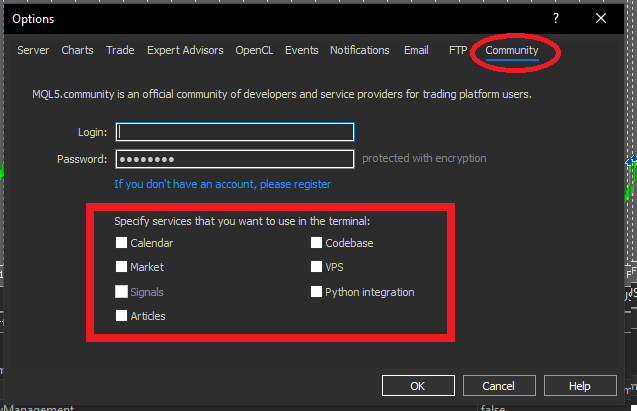The image size is (637, 411).
Task: Check the Articles service option
Action: click(121, 316)
